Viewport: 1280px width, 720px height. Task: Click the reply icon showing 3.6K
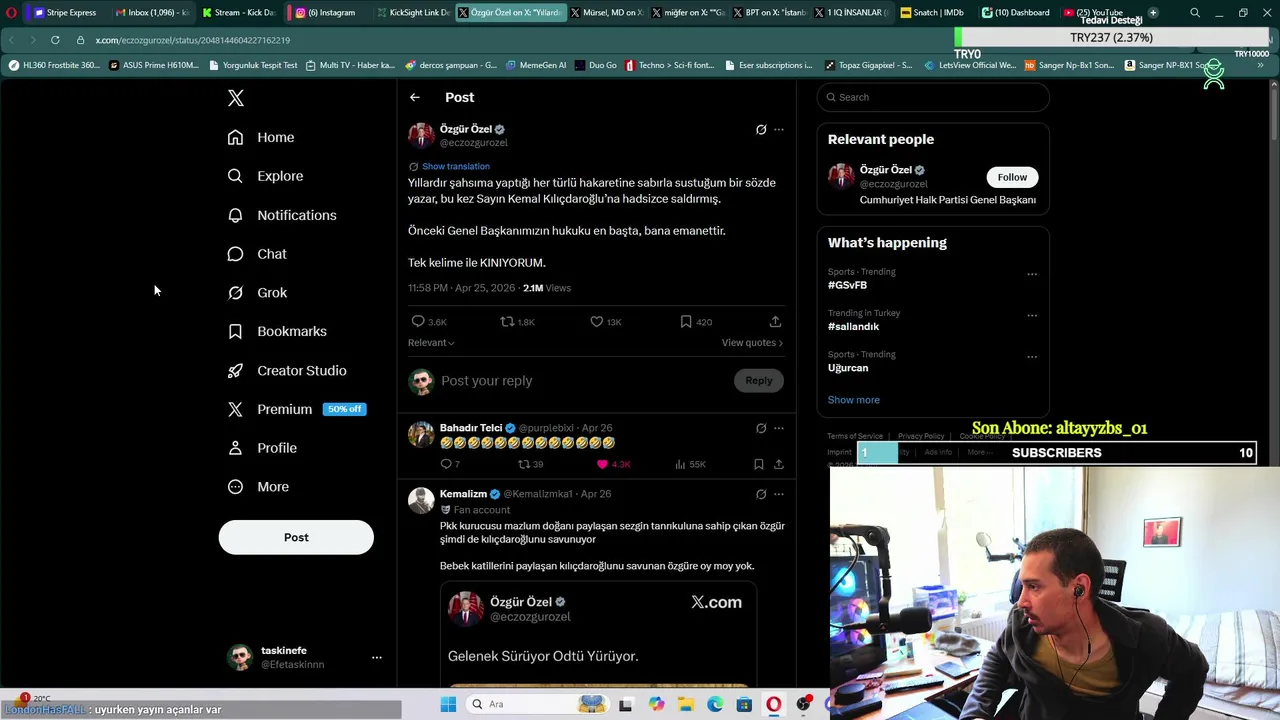point(418,321)
